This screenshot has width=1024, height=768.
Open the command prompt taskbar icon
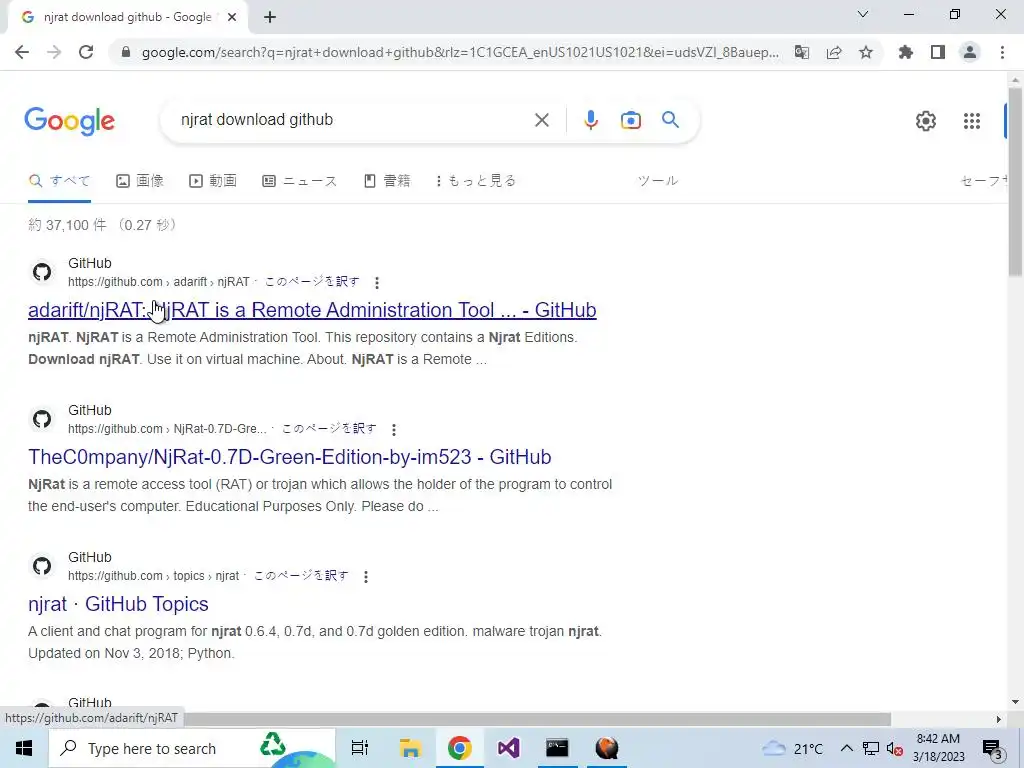(557, 748)
